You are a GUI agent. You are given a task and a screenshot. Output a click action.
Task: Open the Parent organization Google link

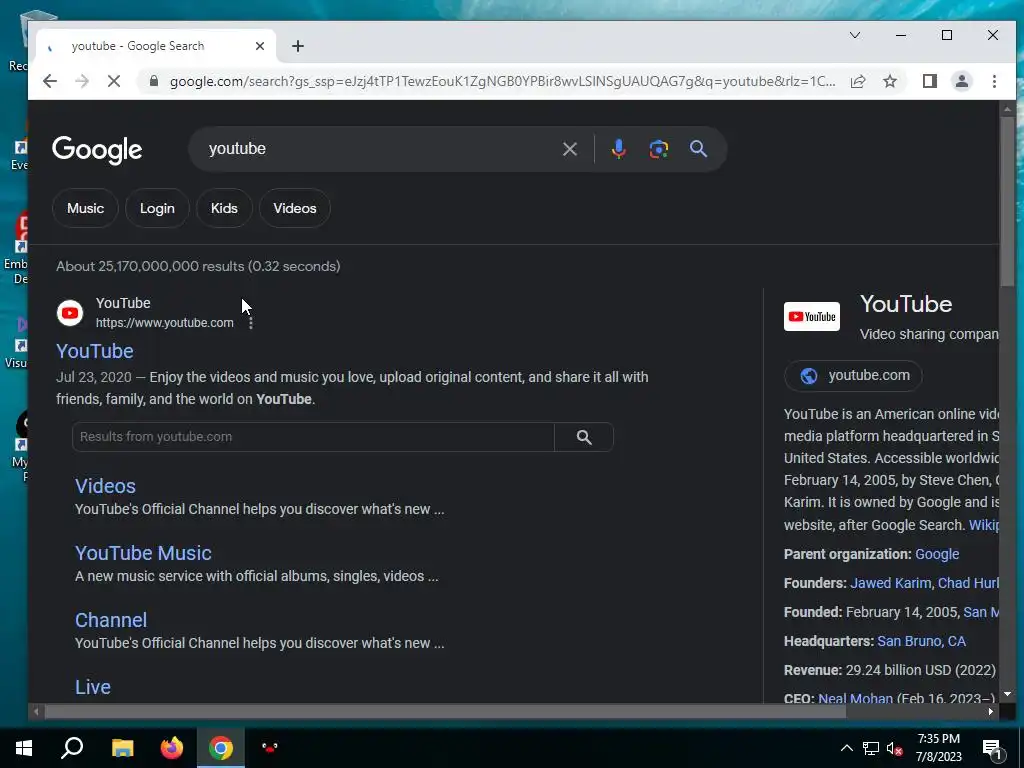point(937,554)
